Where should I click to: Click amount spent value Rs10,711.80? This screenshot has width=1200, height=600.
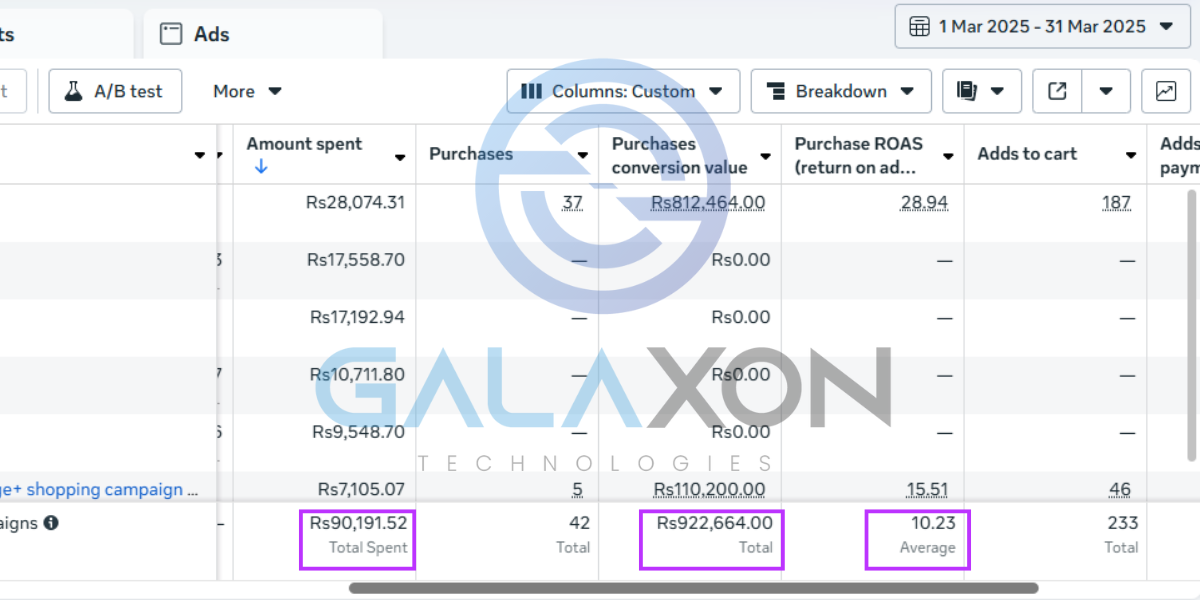(x=357, y=375)
